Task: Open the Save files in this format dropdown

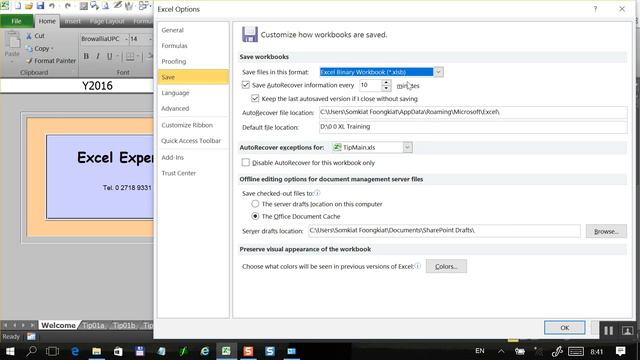Action: (x=438, y=72)
